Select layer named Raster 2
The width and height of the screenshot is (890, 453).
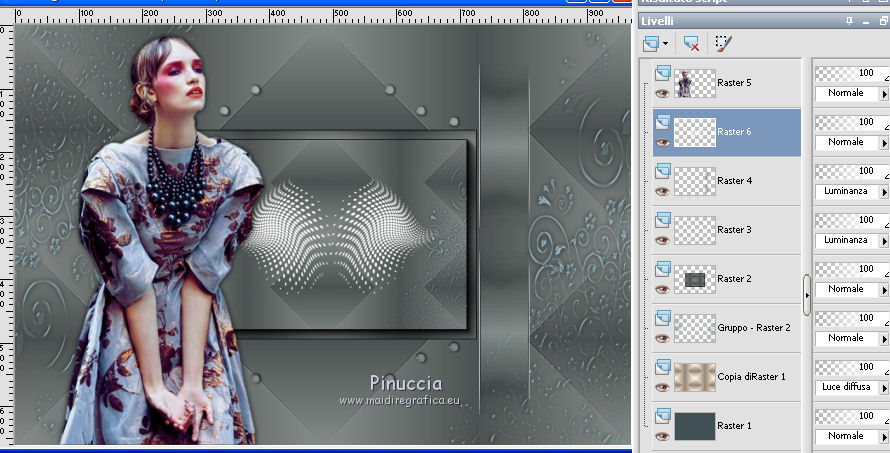[x=734, y=279]
